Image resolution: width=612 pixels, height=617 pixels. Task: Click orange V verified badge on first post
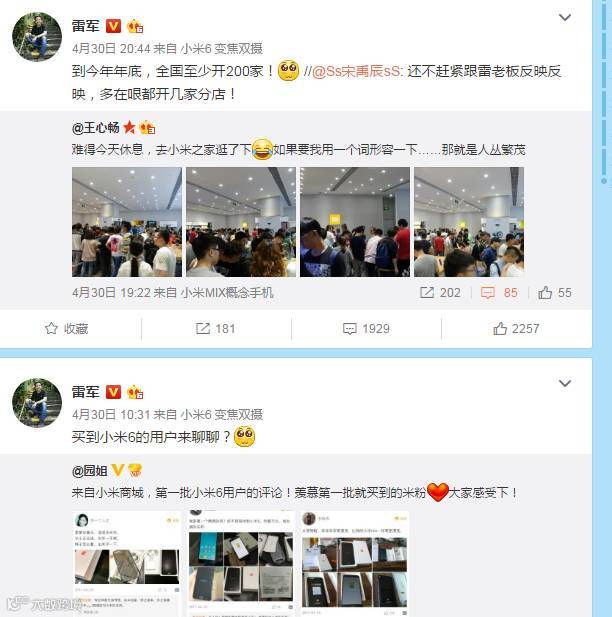tap(113, 26)
